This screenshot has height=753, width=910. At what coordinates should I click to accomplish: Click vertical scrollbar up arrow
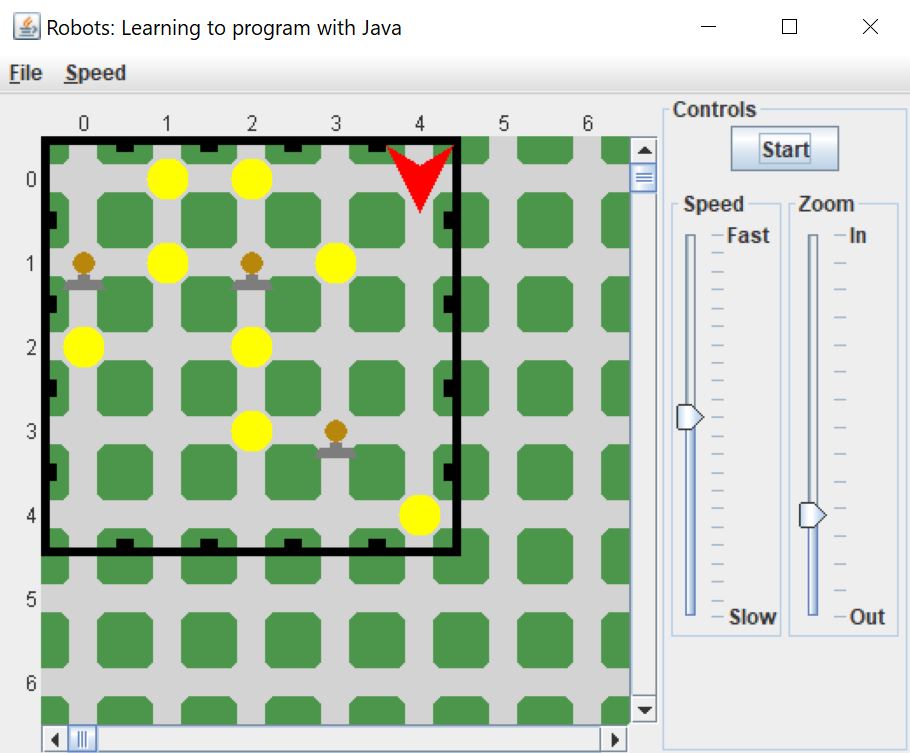point(644,151)
